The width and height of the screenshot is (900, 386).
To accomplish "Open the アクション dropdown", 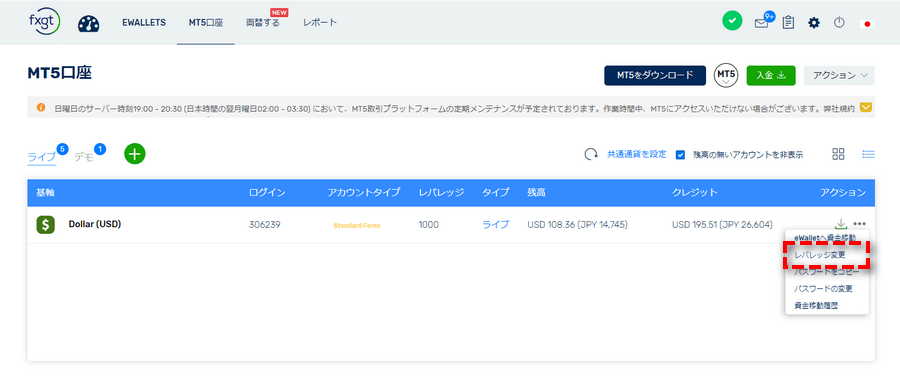I will click(x=839, y=75).
